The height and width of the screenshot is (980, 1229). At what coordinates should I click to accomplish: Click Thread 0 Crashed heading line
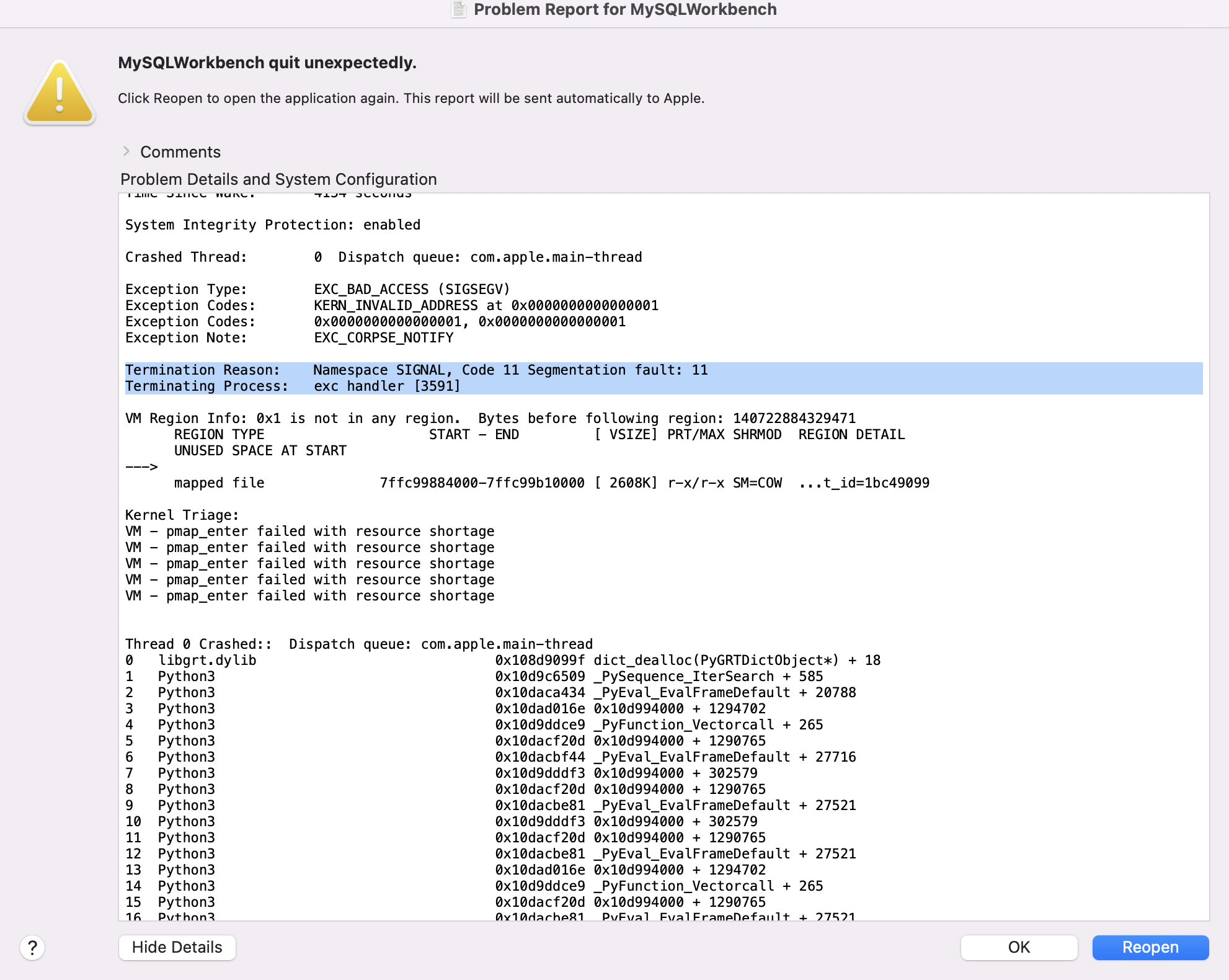[359, 644]
